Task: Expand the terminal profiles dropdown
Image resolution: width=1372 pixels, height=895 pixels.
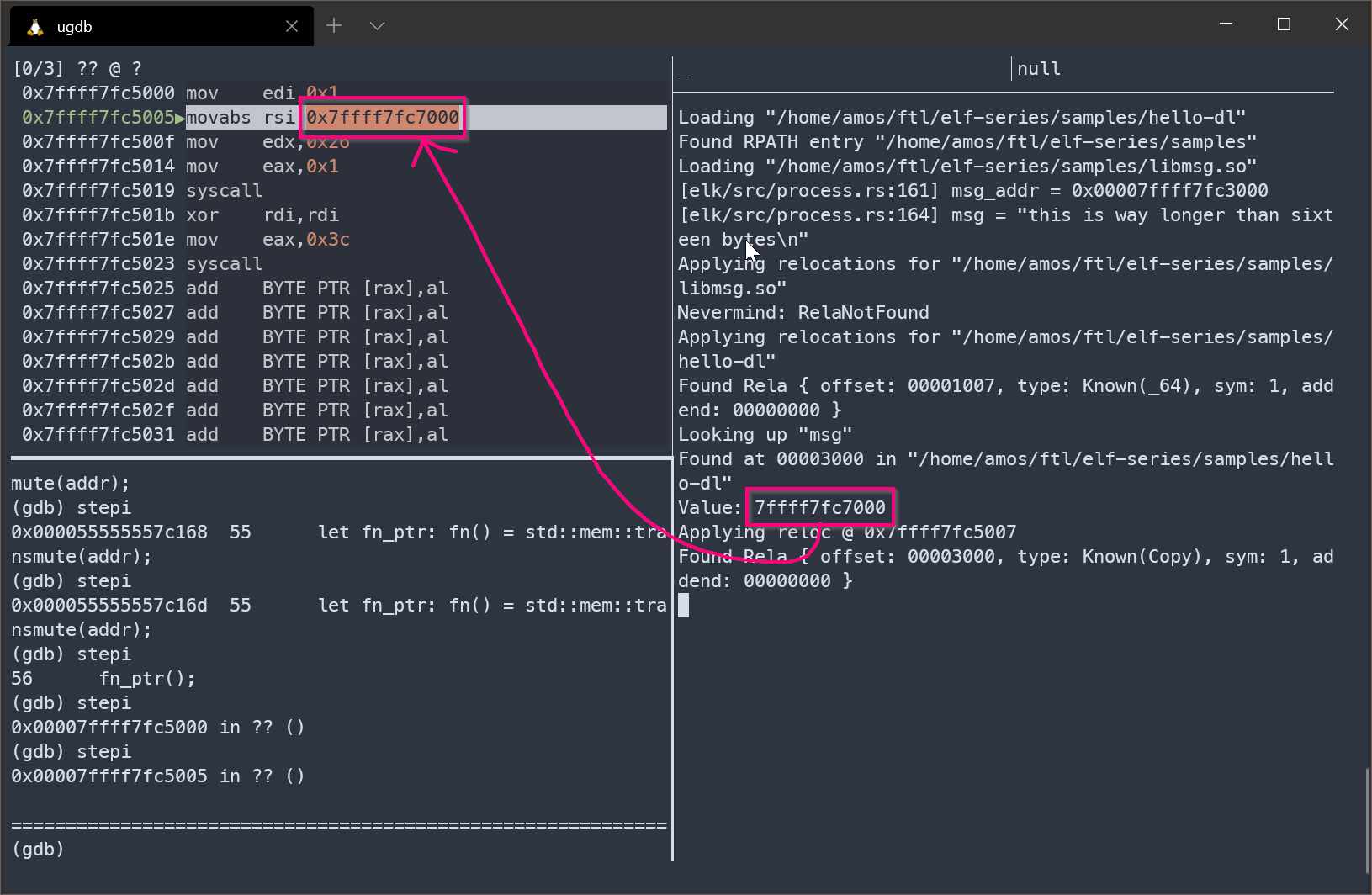Action: (x=377, y=26)
